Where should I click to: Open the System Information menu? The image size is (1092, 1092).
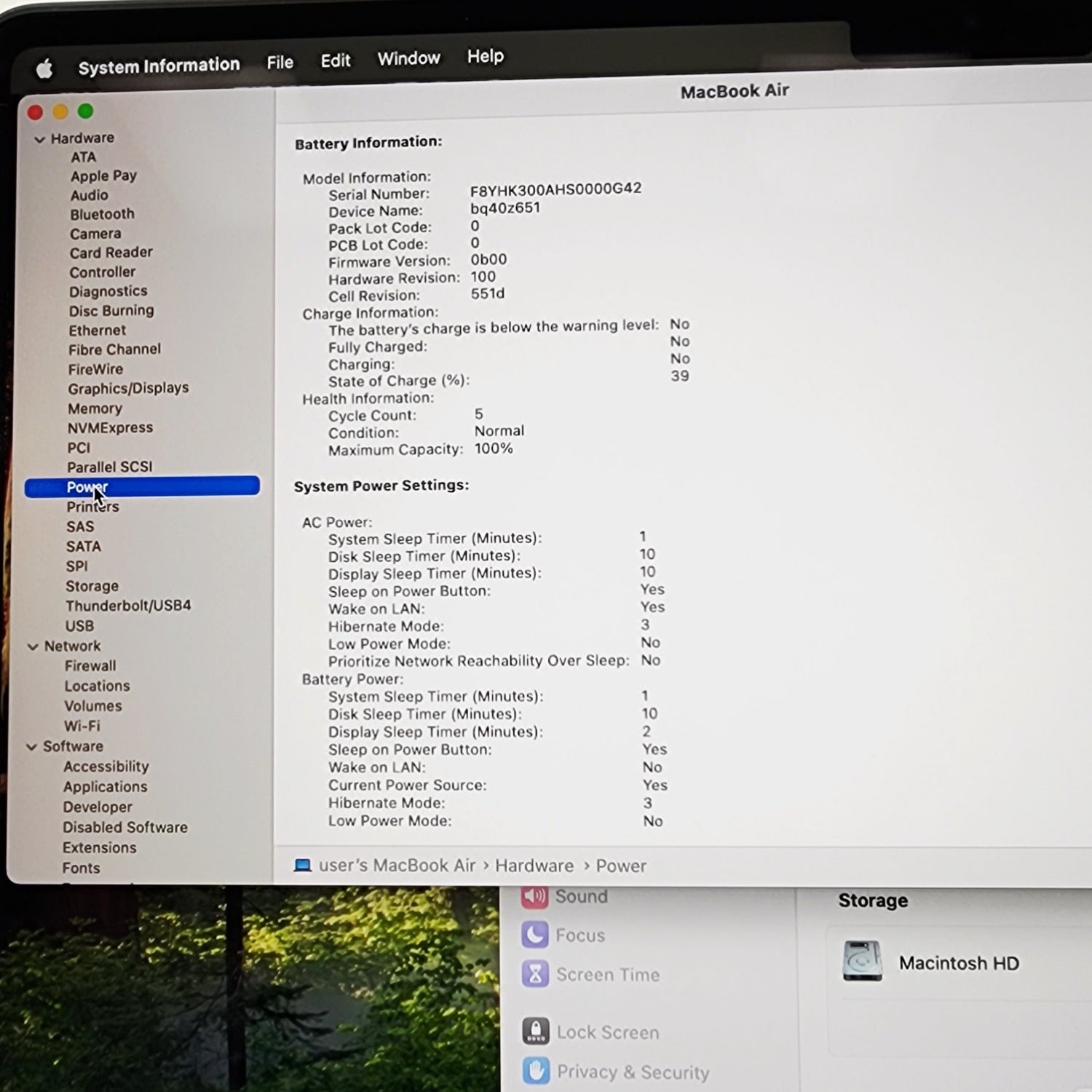click(159, 66)
